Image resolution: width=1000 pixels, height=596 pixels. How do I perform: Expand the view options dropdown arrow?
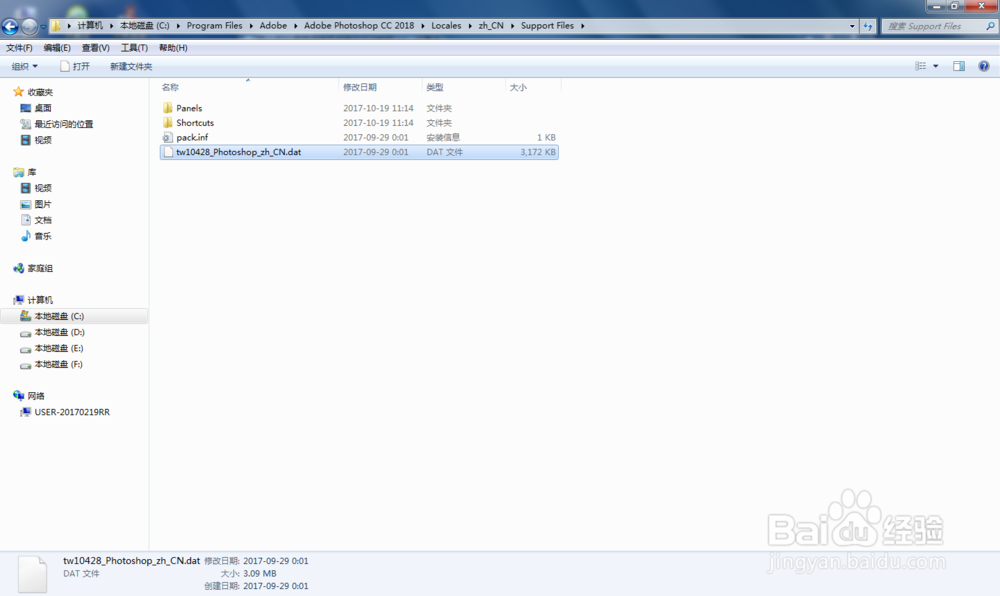[936, 66]
